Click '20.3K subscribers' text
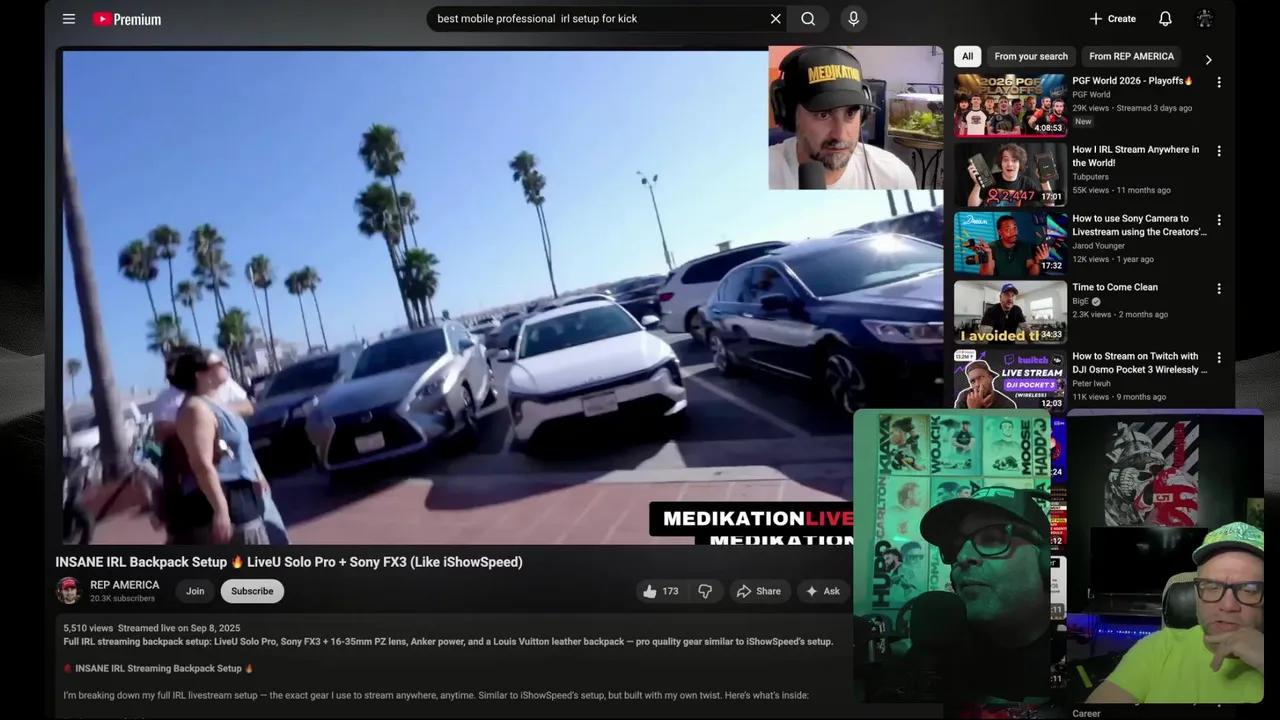The width and height of the screenshot is (1280, 720). tap(123, 598)
